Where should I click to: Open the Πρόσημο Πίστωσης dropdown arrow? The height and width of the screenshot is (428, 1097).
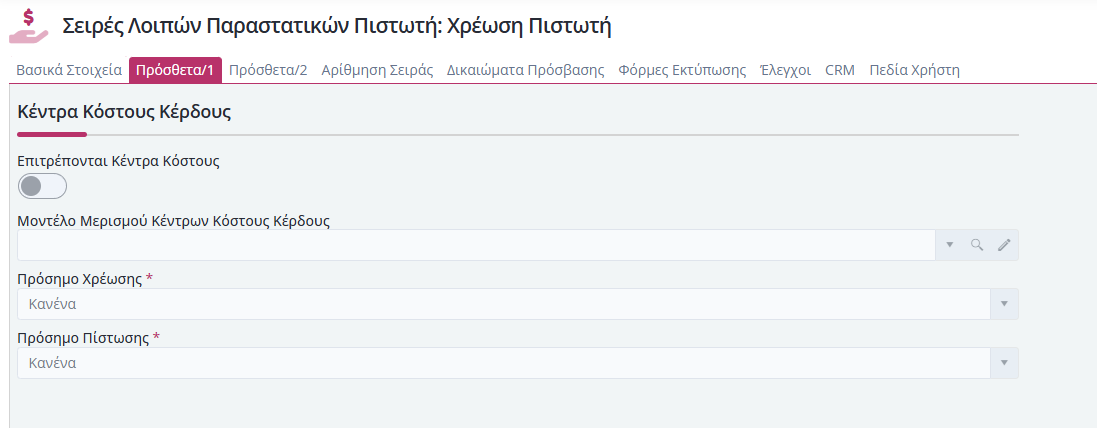pos(1004,363)
